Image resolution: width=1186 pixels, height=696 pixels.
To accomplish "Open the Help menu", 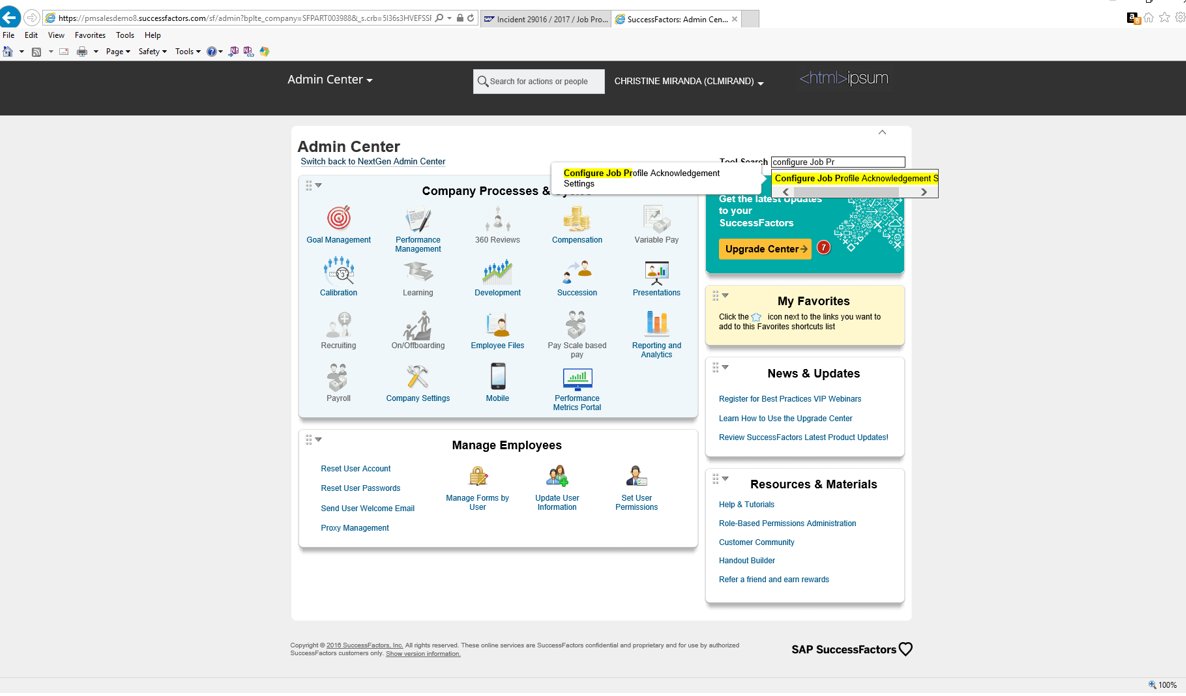I will [x=153, y=35].
